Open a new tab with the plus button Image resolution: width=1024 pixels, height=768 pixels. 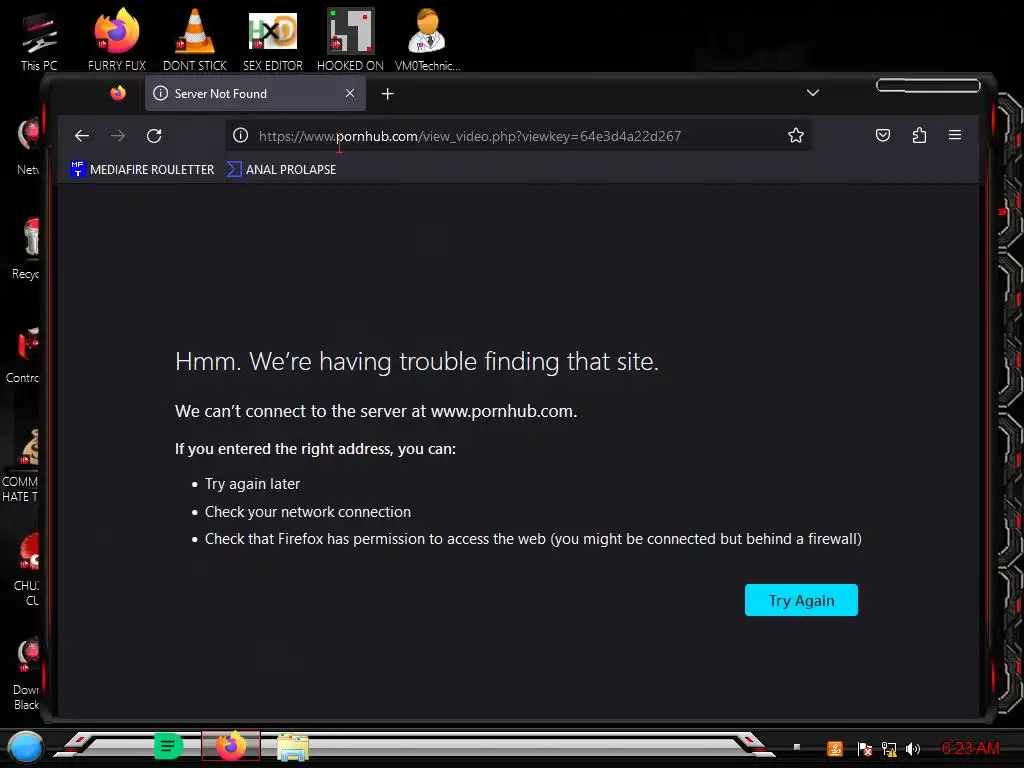click(387, 94)
